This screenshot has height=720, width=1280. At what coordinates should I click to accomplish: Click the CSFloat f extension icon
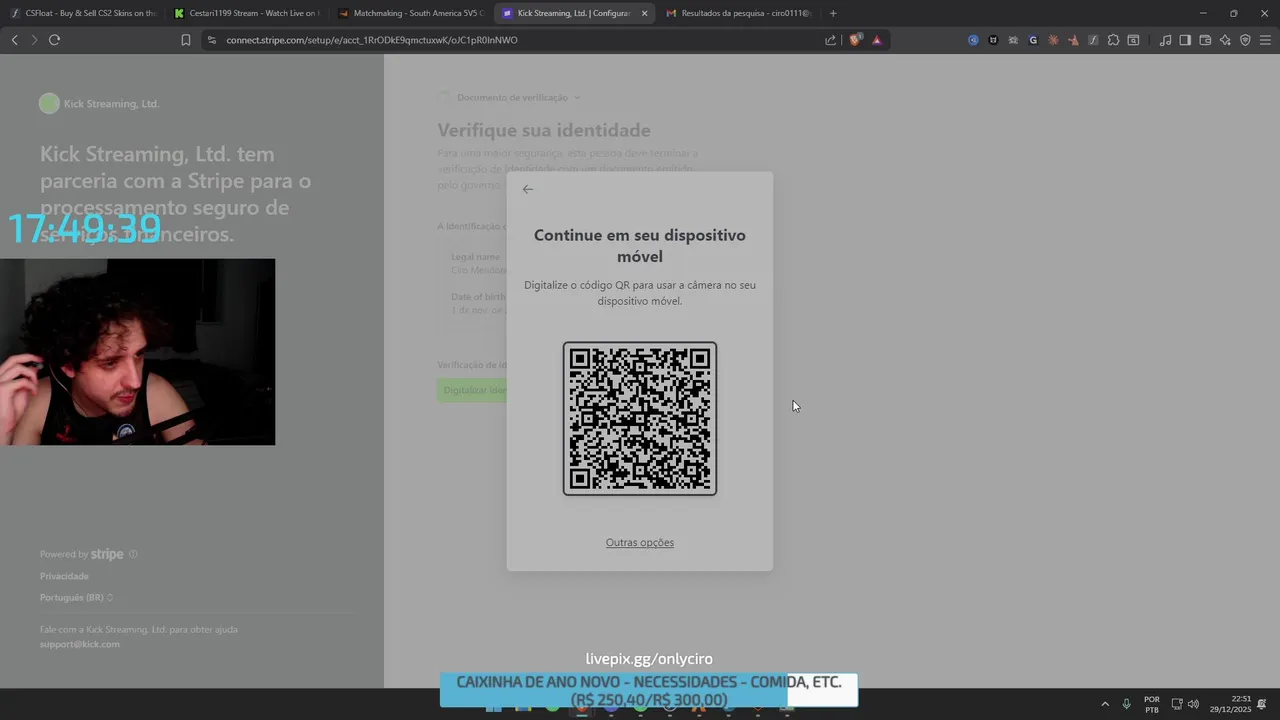(1093, 40)
